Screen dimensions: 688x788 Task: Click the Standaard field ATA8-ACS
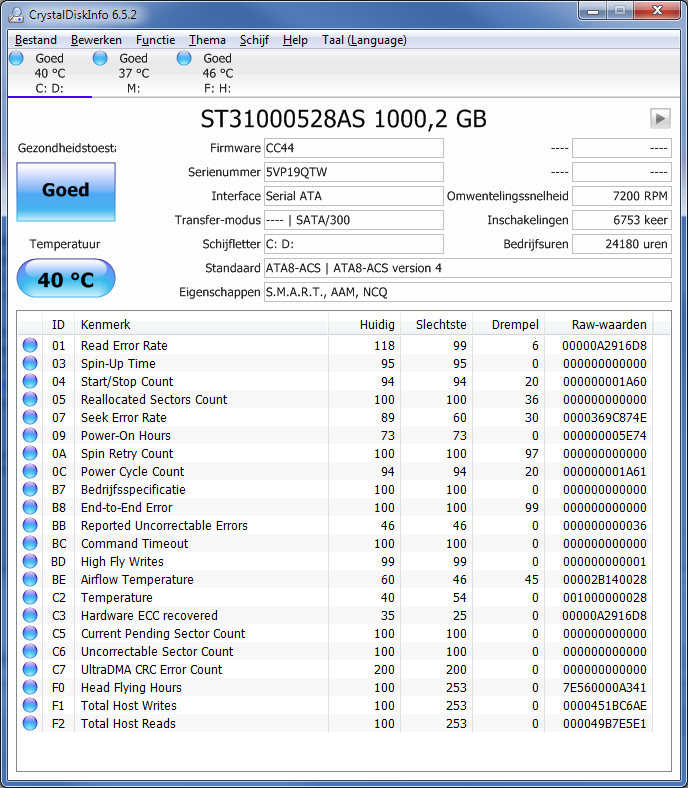pos(468,268)
